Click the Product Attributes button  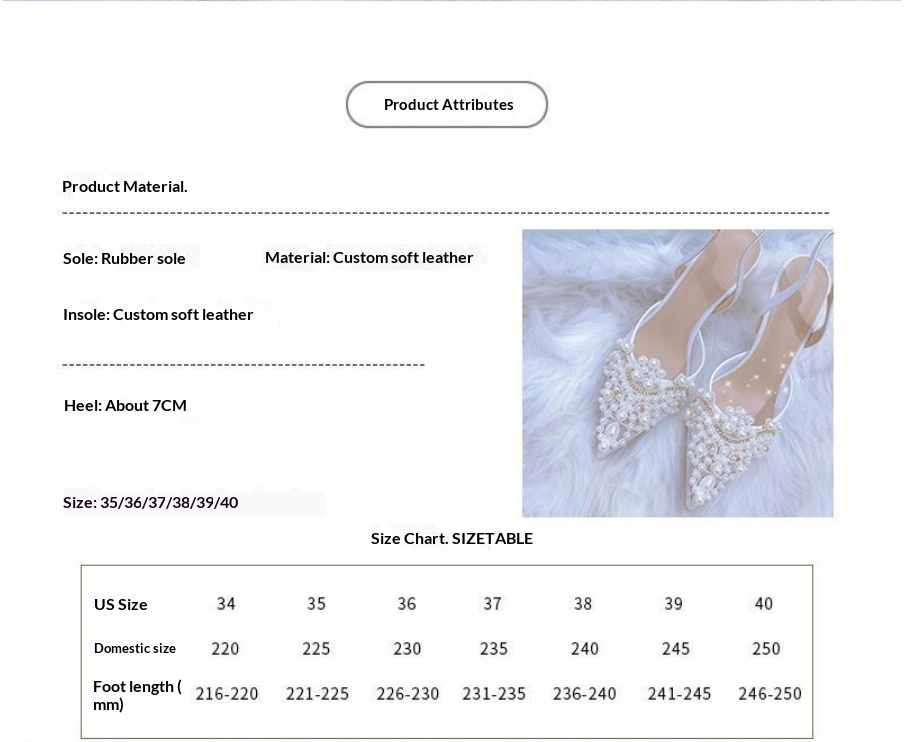447,105
